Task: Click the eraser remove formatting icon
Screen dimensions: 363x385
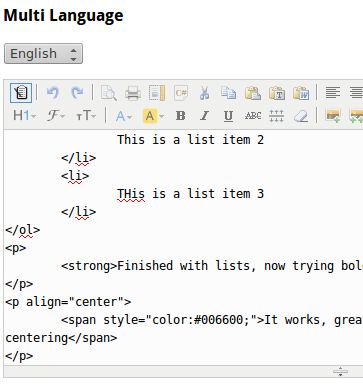Action: coord(301,116)
